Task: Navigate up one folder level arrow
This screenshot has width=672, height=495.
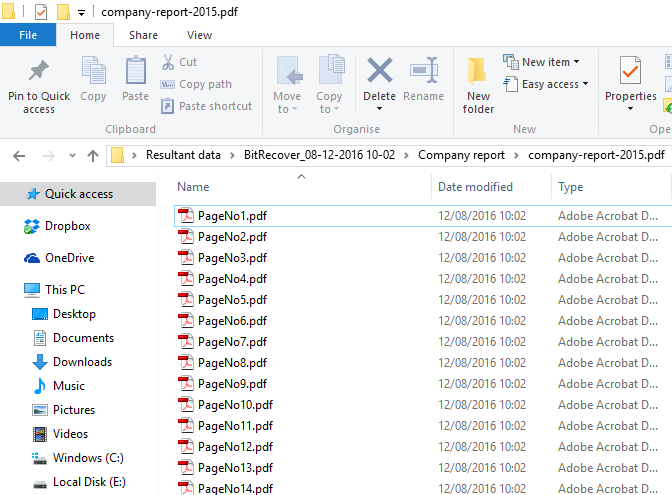Action: point(93,155)
